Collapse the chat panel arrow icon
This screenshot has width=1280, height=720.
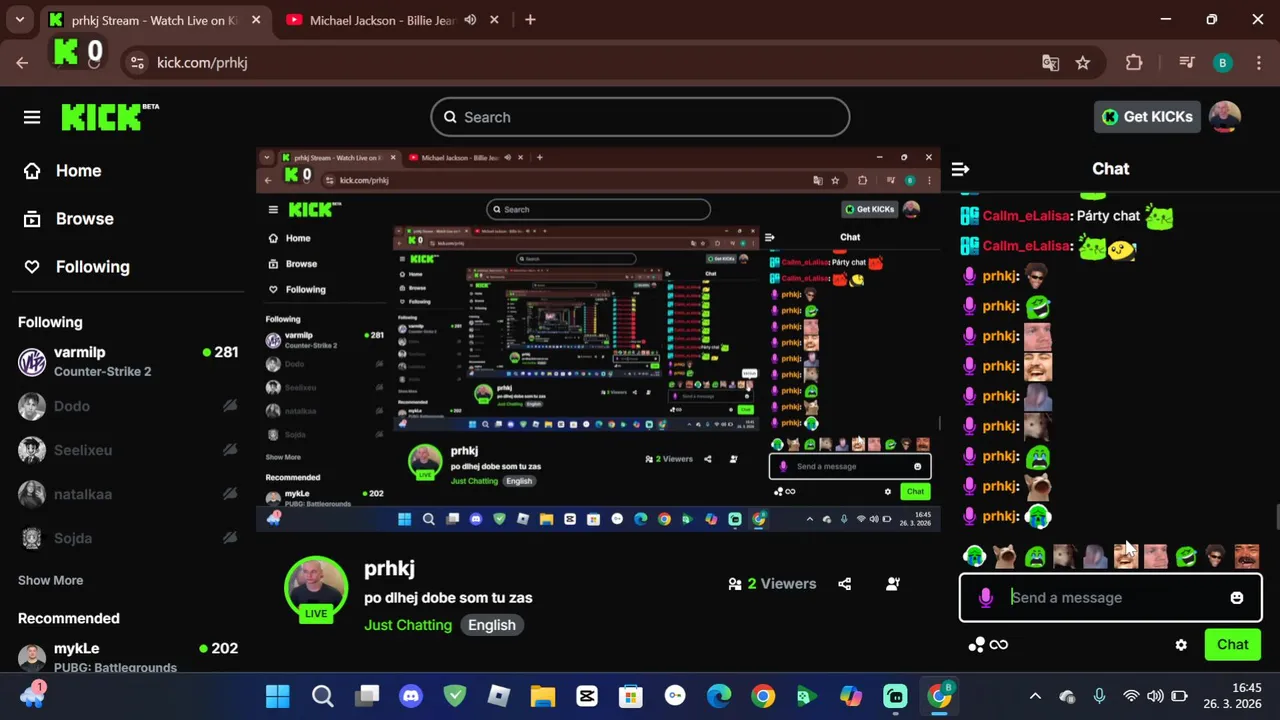(x=960, y=169)
